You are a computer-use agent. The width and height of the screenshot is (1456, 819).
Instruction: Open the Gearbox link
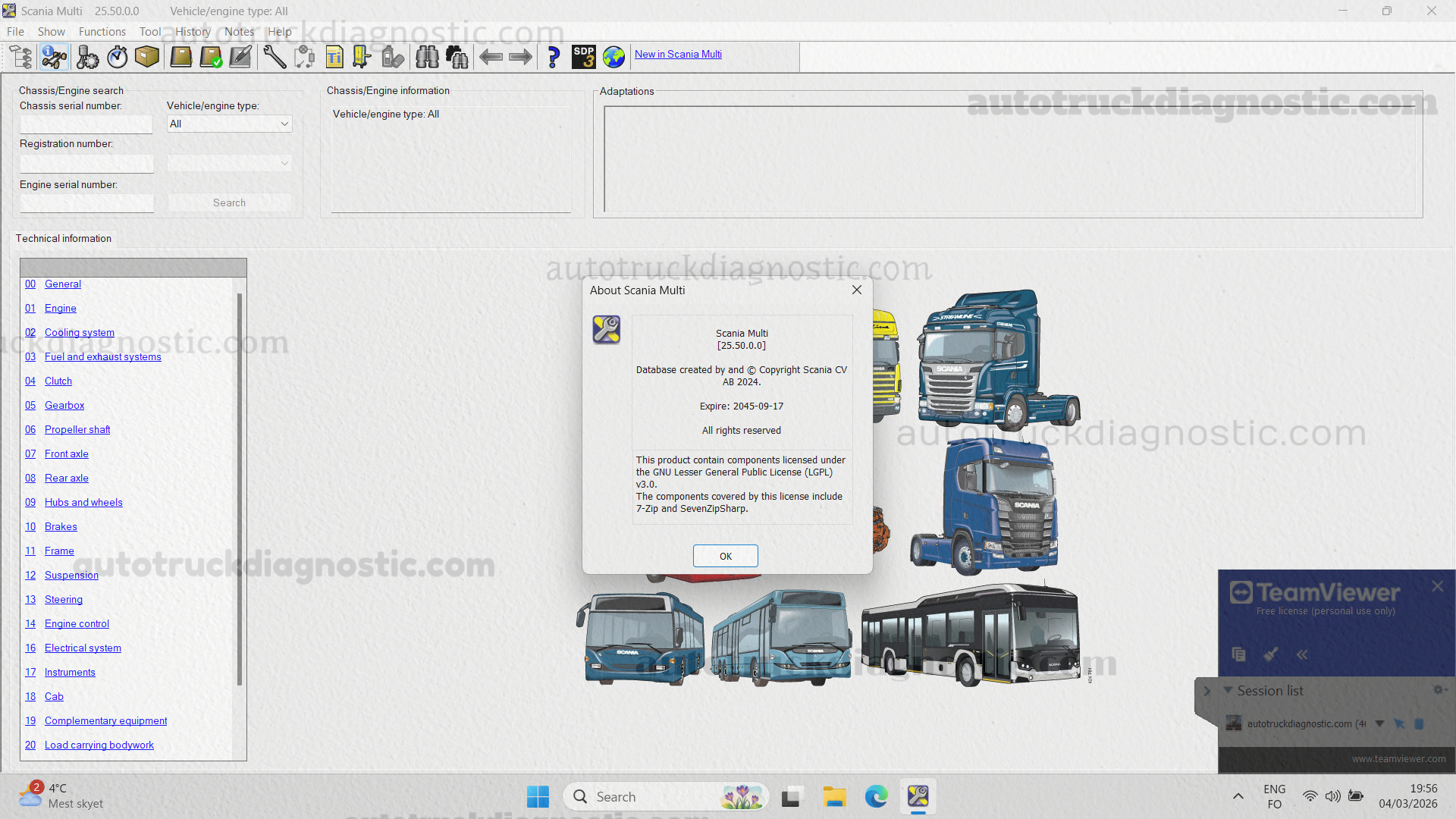pos(64,405)
